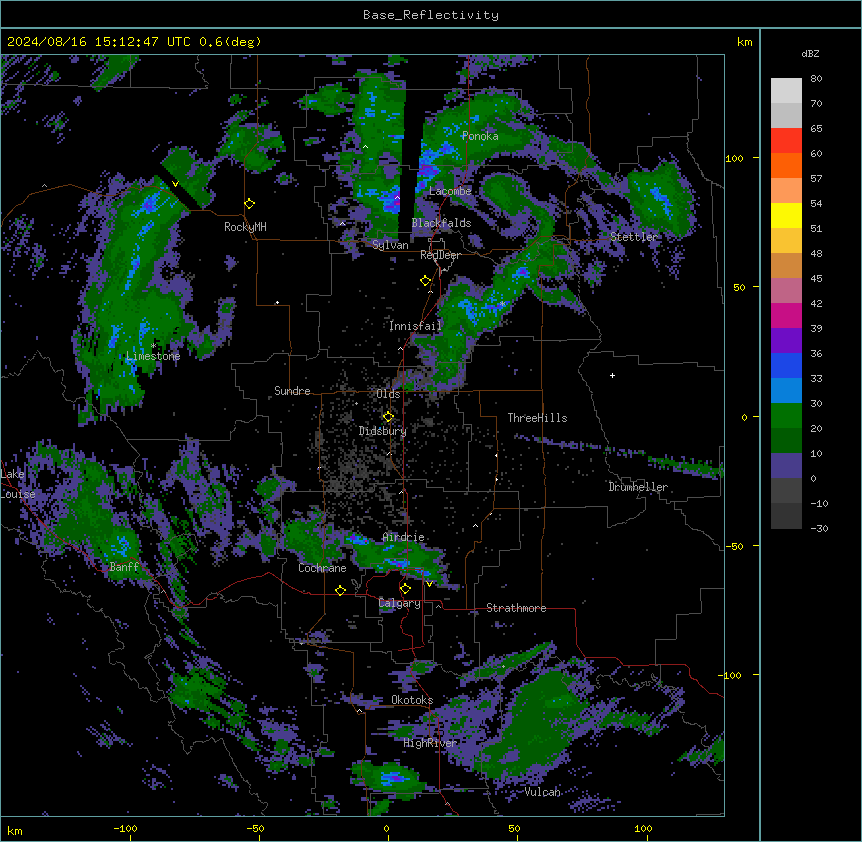Viewport: 862px width, 842px height.
Task: Click the pink swatch between 45 and 42 dBZ
Action: (786, 291)
